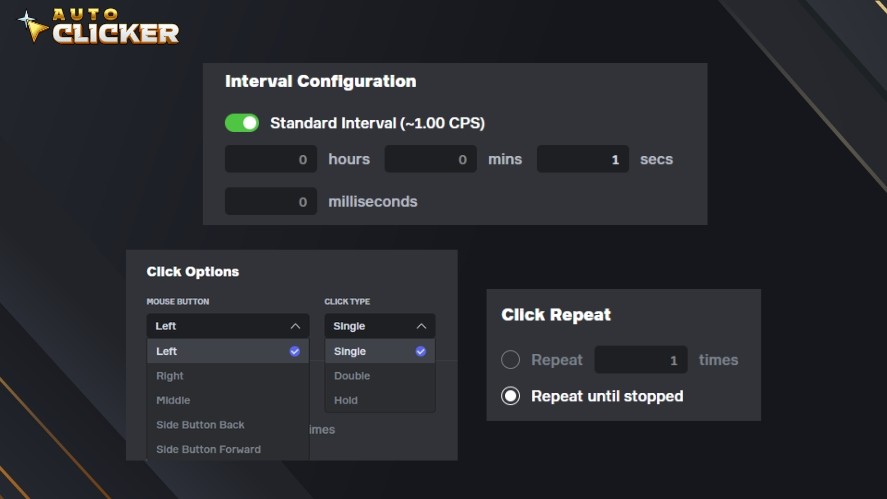This screenshot has width=887, height=499.
Task: Click the Interval Configuration heading
Action: (320, 81)
